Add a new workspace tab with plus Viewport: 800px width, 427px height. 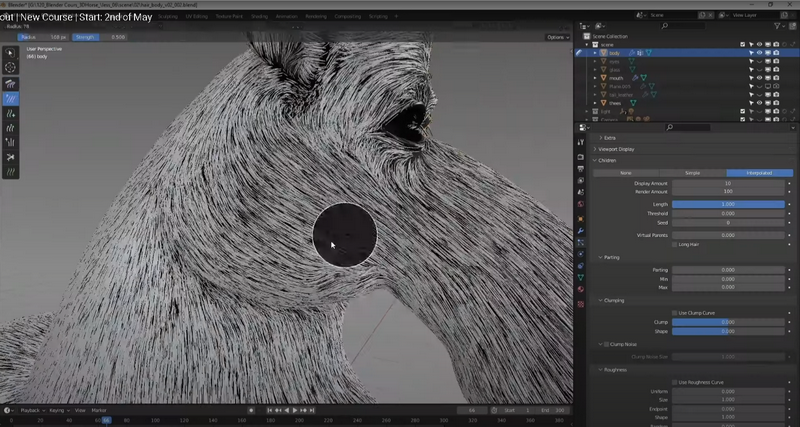point(396,16)
